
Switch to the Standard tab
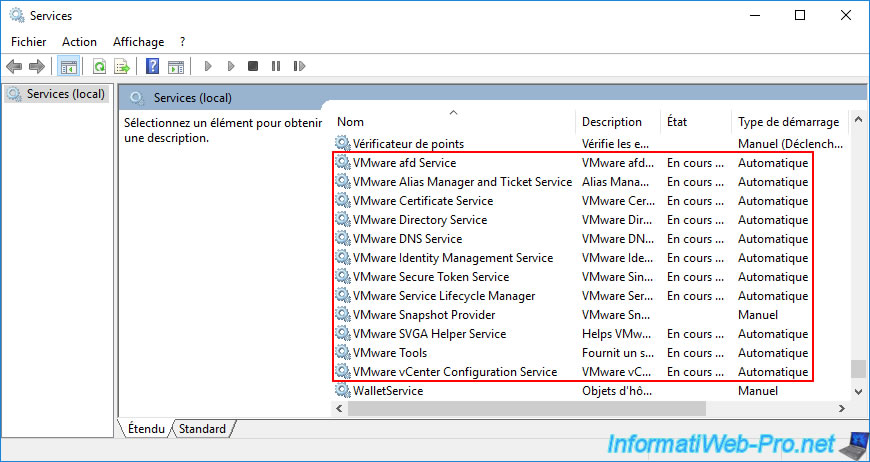(x=203, y=428)
